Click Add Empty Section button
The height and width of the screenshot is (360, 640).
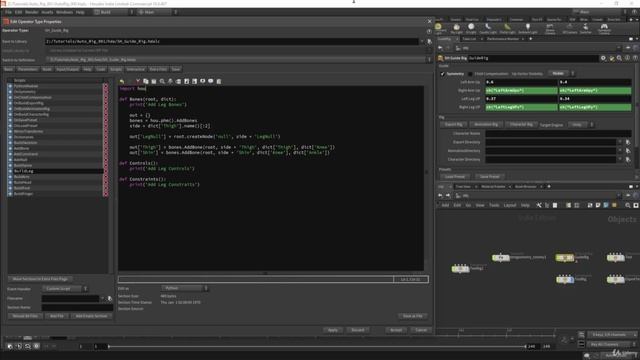[x=91, y=316]
